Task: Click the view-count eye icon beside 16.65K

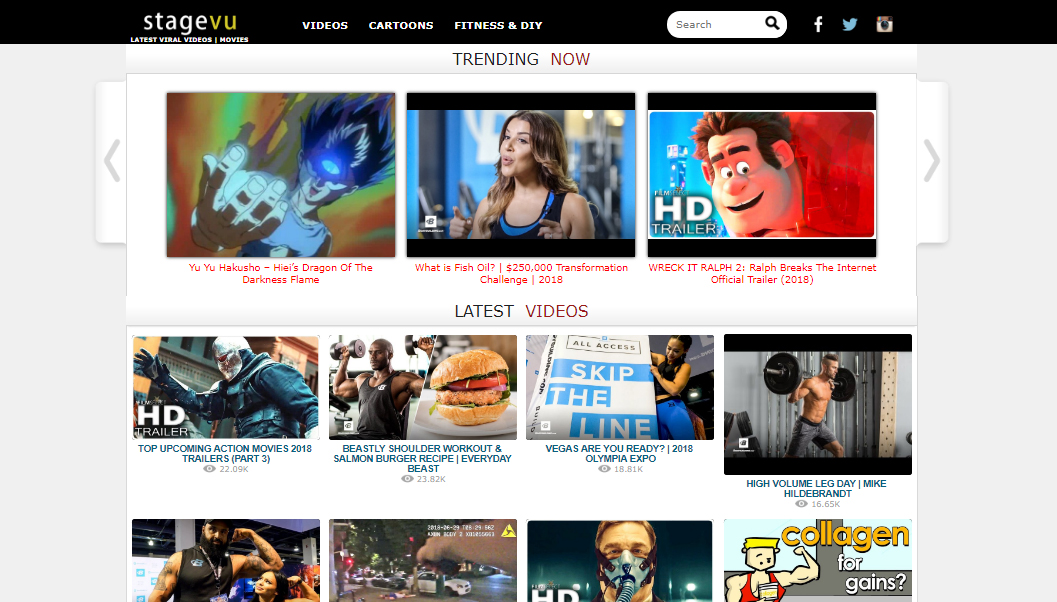Action: click(x=802, y=504)
